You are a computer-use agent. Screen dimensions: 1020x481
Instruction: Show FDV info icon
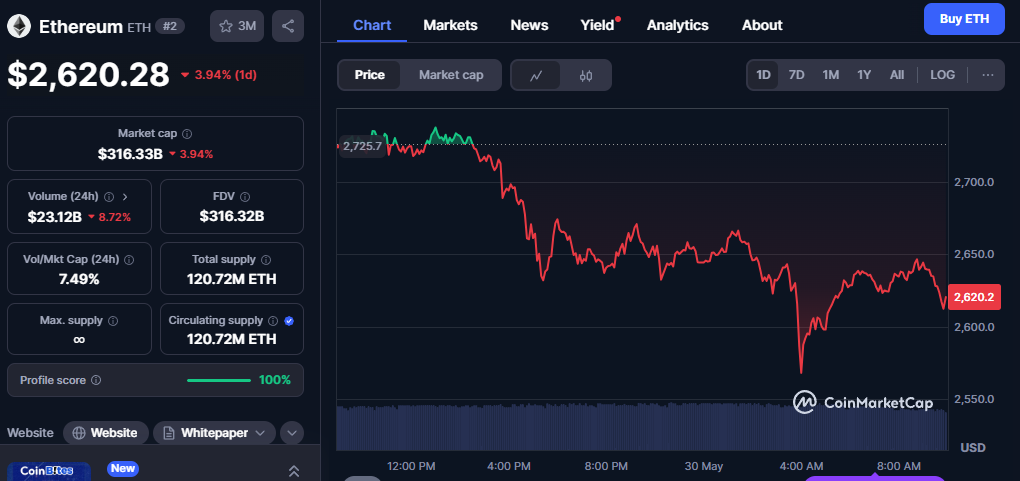245,197
